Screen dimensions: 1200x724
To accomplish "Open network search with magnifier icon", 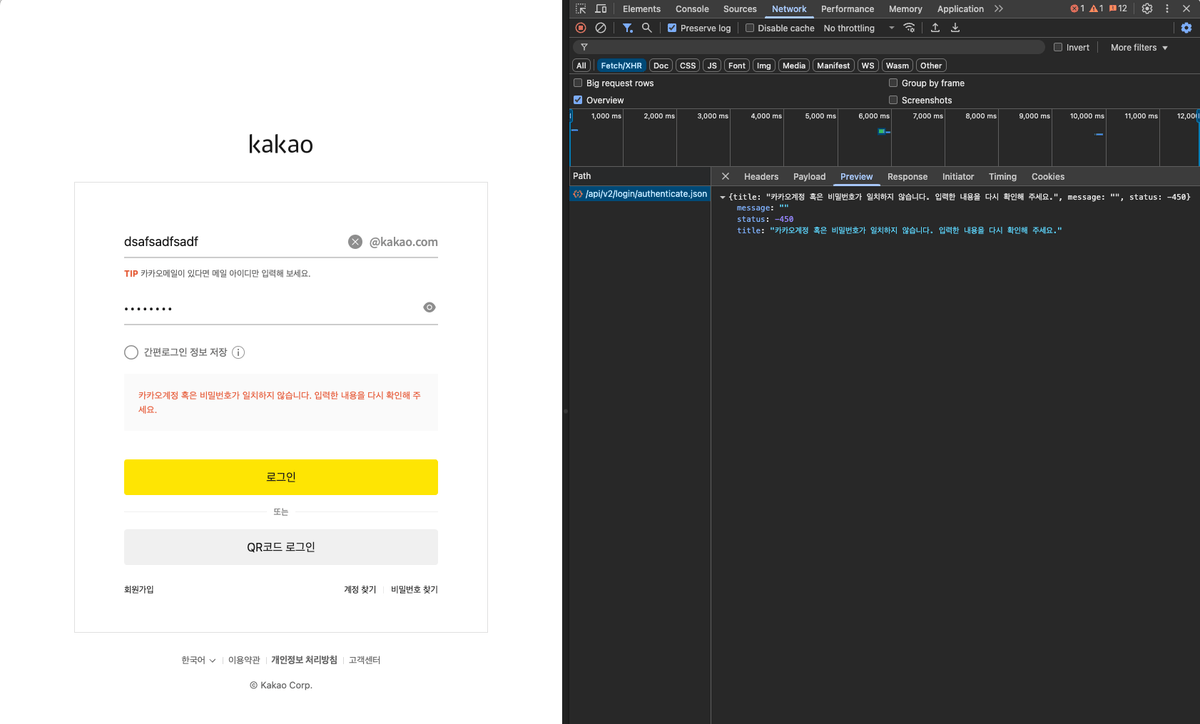I will (647, 28).
